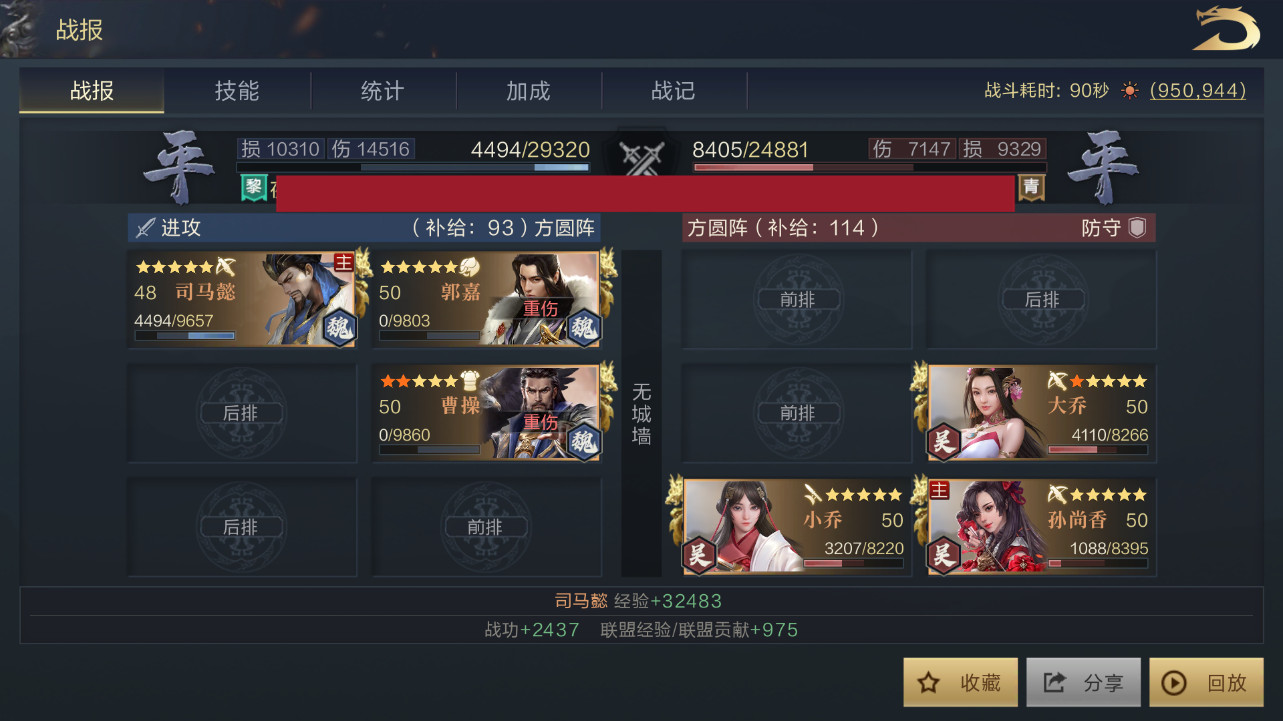
Task: Click the shield icon next to 防守
Action: click(1137, 227)
